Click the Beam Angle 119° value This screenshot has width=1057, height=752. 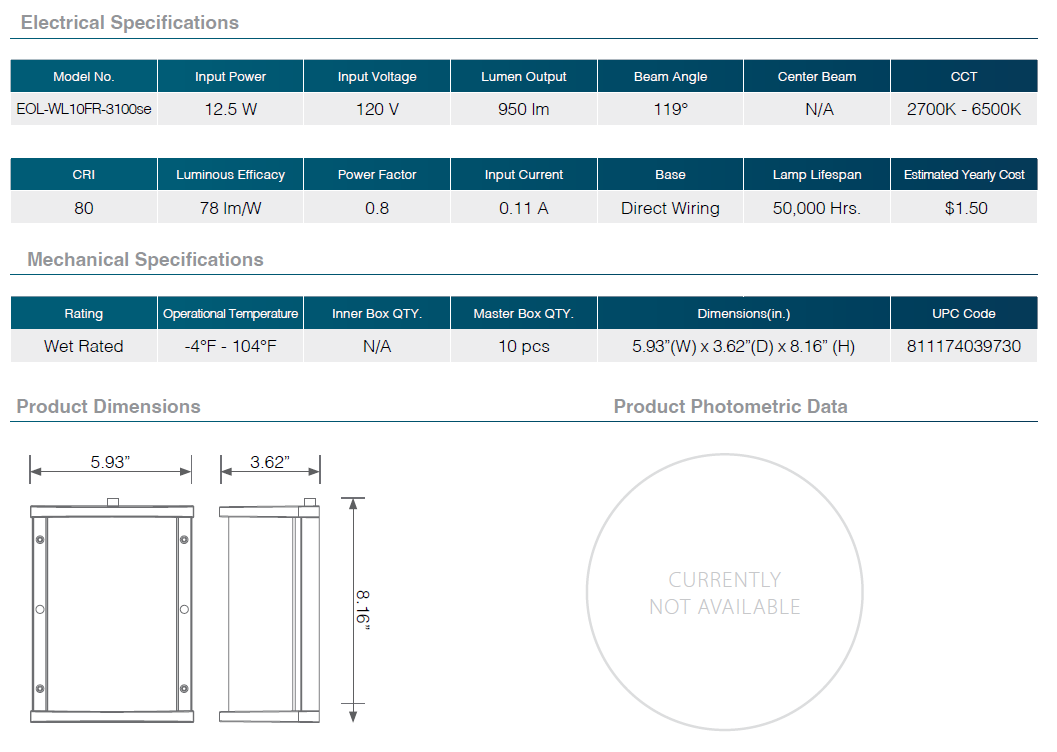670,109
